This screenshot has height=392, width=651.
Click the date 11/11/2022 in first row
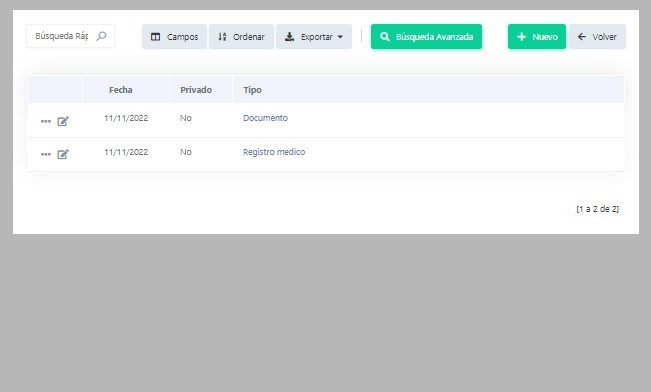click(x=126, y=118)
